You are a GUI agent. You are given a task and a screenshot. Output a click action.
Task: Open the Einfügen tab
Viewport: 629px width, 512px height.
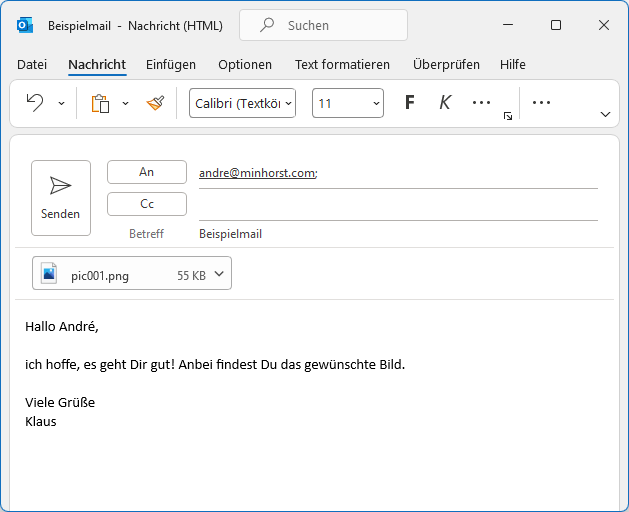click(x=171, y=65)
